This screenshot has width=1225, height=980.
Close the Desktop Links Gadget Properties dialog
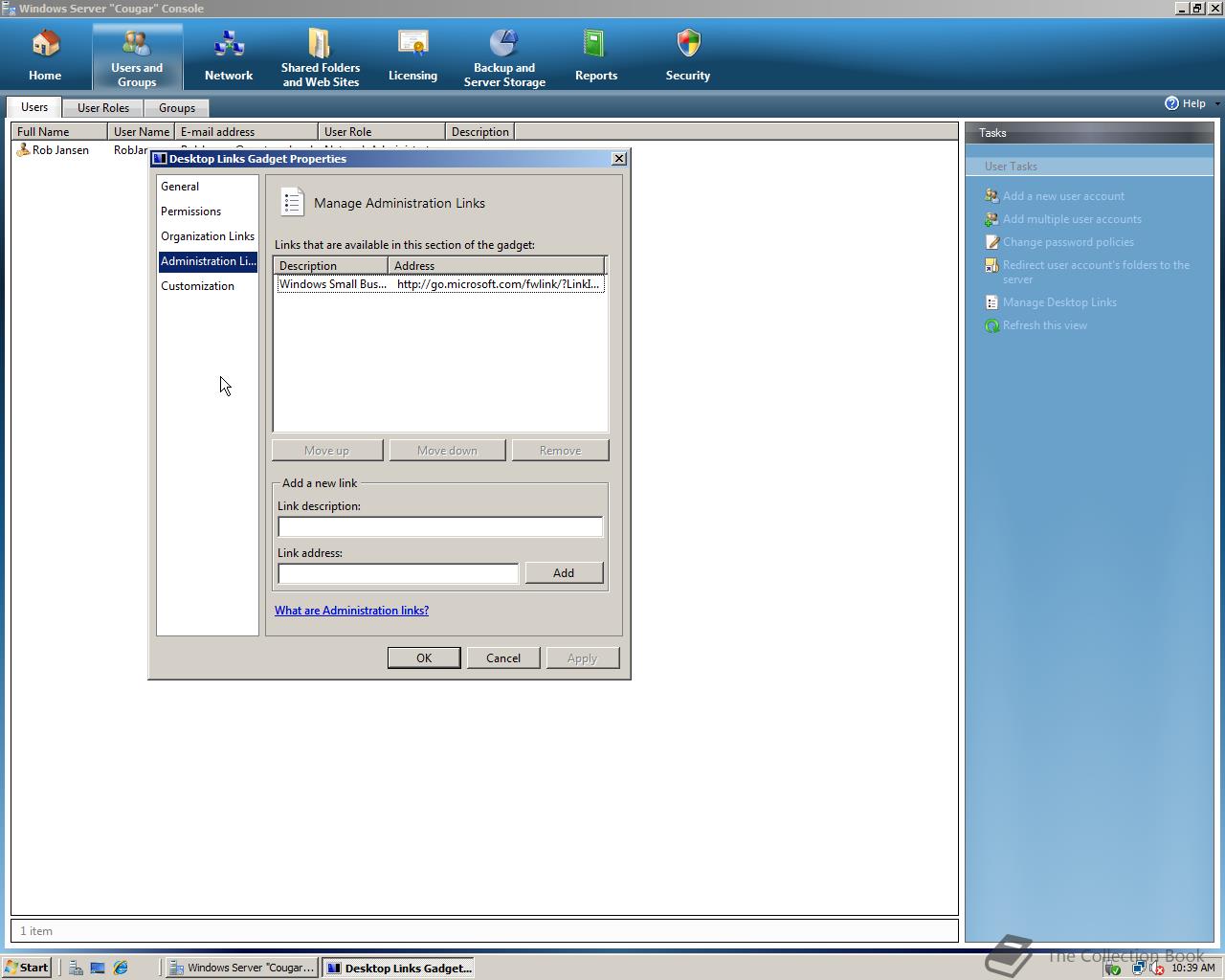pos(619,159)
